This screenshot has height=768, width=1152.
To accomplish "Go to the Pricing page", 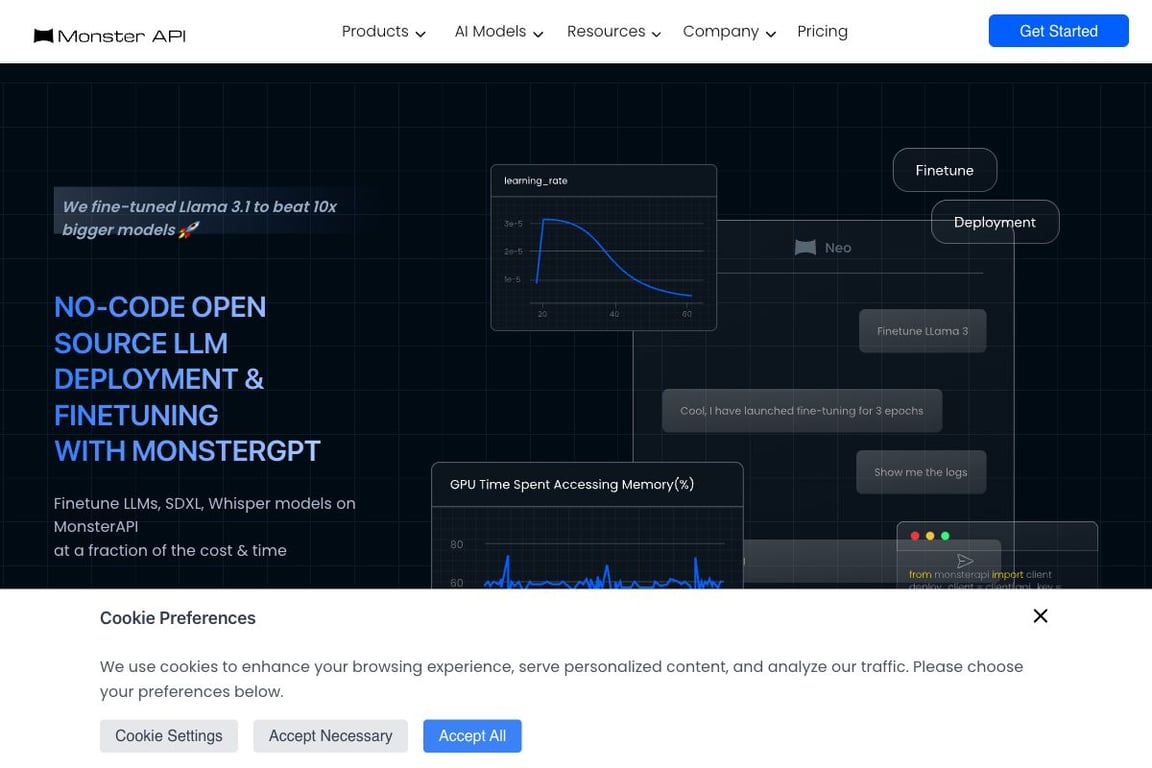I will (x=822, y=32).
